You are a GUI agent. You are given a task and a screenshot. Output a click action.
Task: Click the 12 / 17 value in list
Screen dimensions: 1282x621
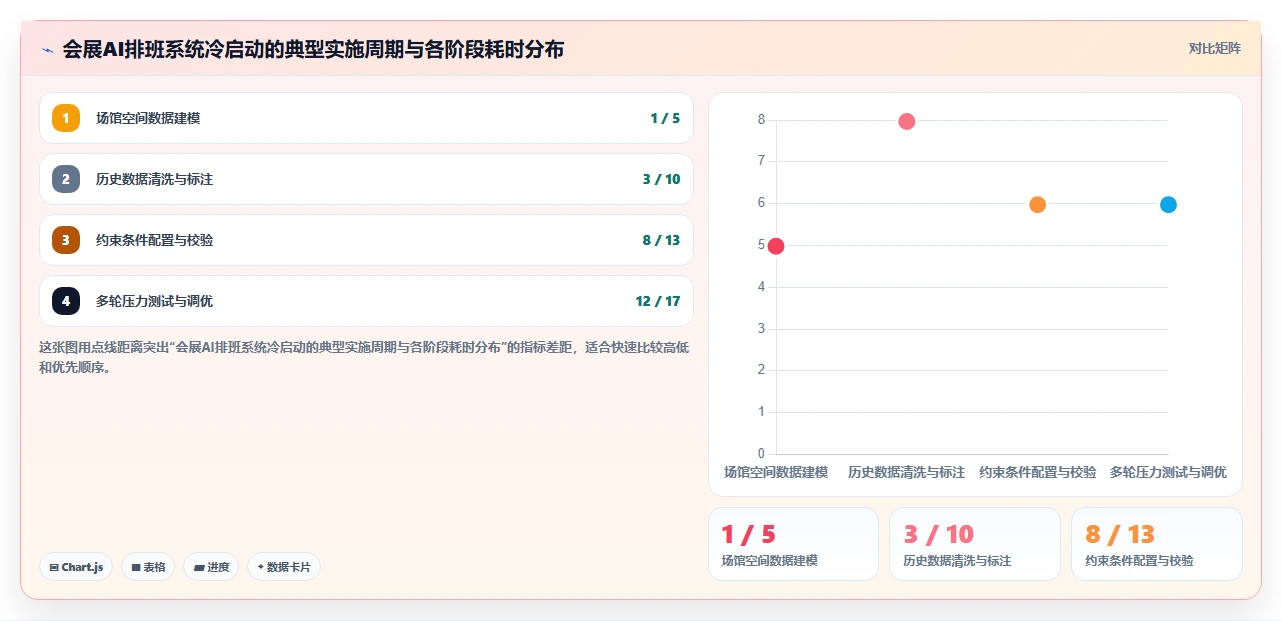[x=657, y=301]
